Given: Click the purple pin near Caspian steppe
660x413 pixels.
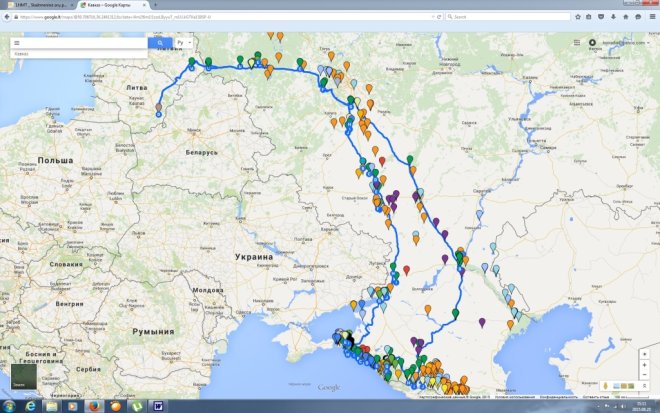Looking at the screenshot, I should pyautogui.click(x=482, y=323).
